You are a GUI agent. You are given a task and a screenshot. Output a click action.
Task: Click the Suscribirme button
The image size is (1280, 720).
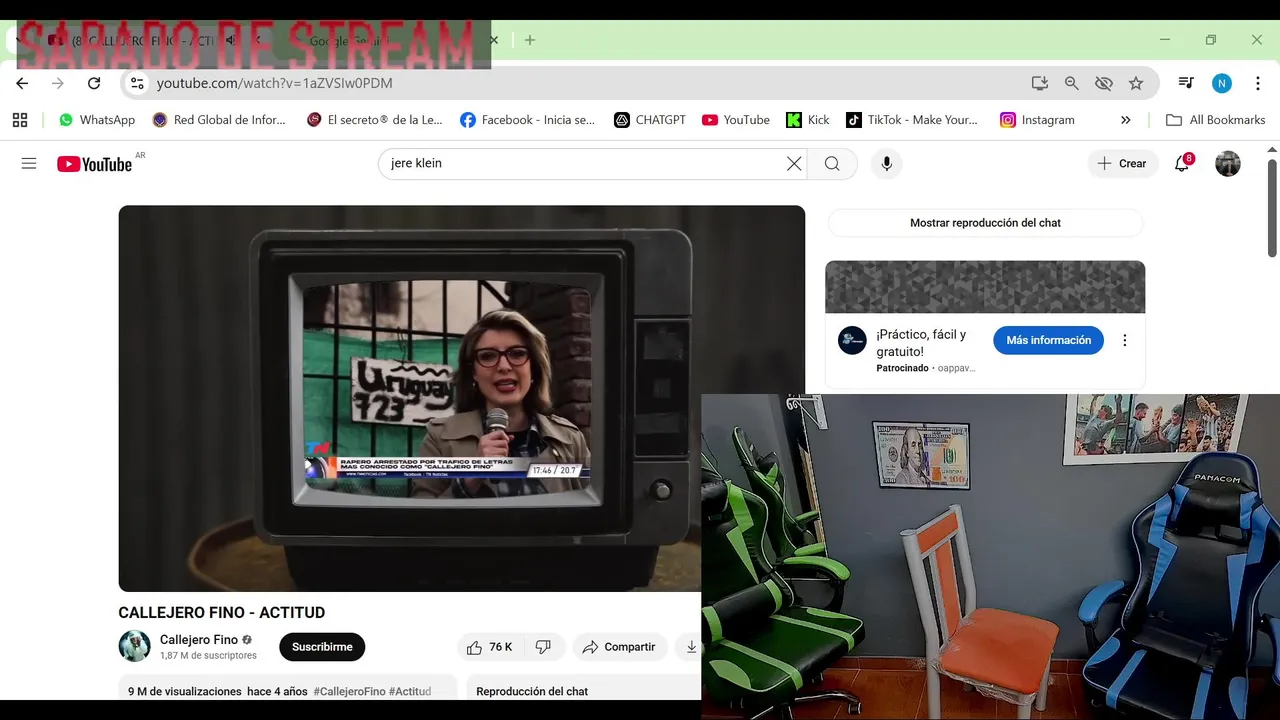point(322,647)
